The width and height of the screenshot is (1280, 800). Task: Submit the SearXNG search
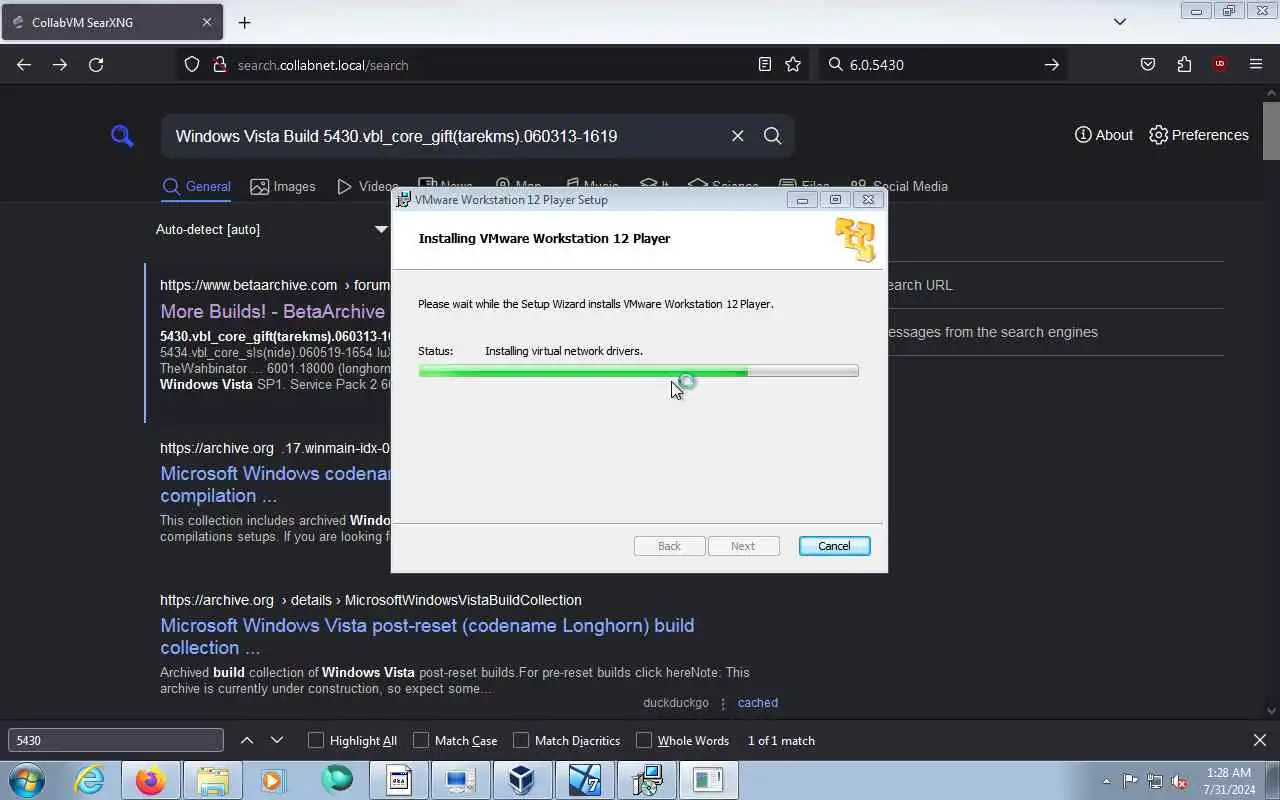772,136
